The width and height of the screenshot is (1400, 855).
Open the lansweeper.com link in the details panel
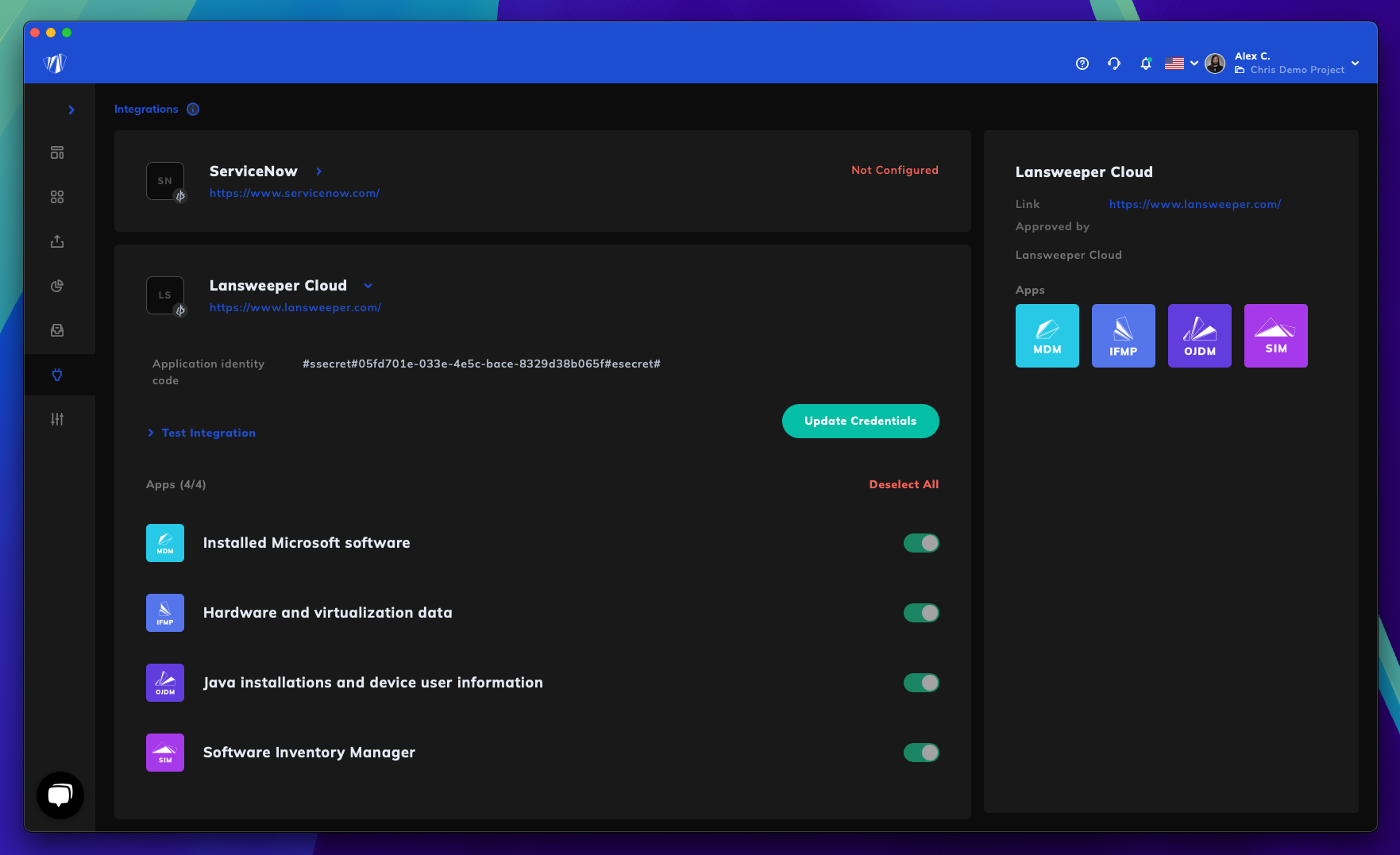1195,204
